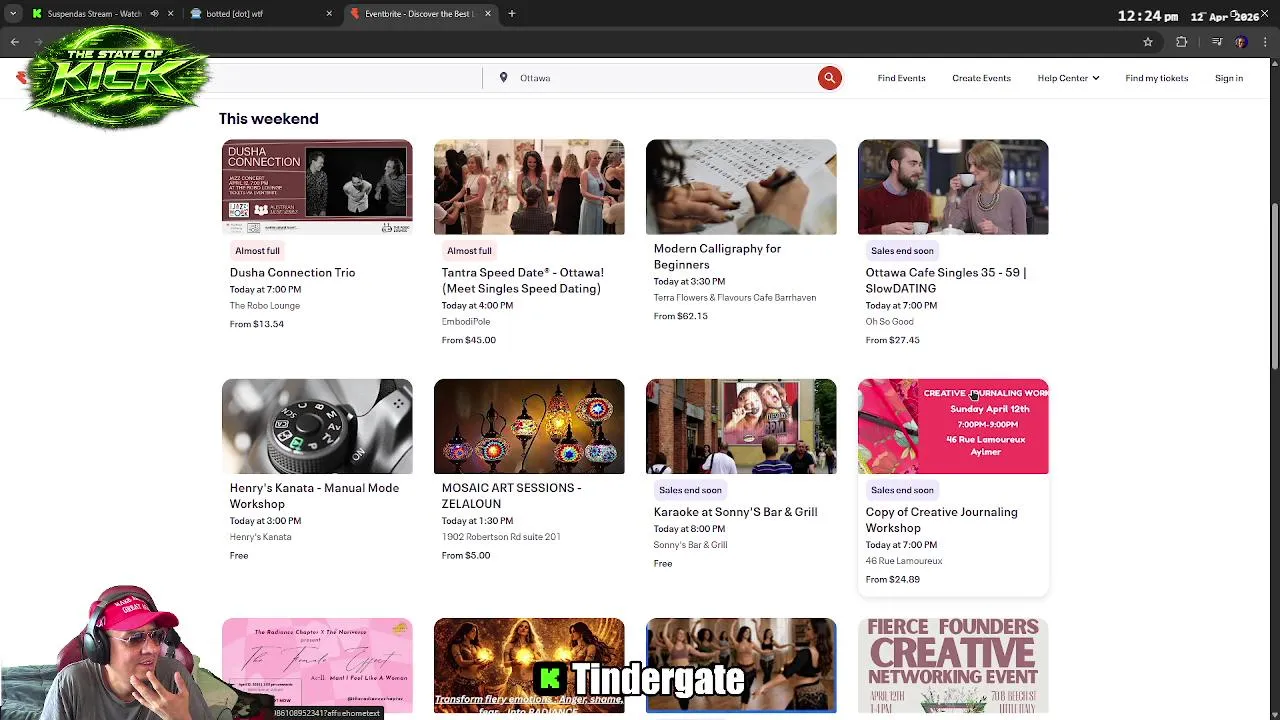The width and height of the screenshot is (1280, 720).
Task: Open the Tantra Speed Date event image
Action: pos(529,187)
